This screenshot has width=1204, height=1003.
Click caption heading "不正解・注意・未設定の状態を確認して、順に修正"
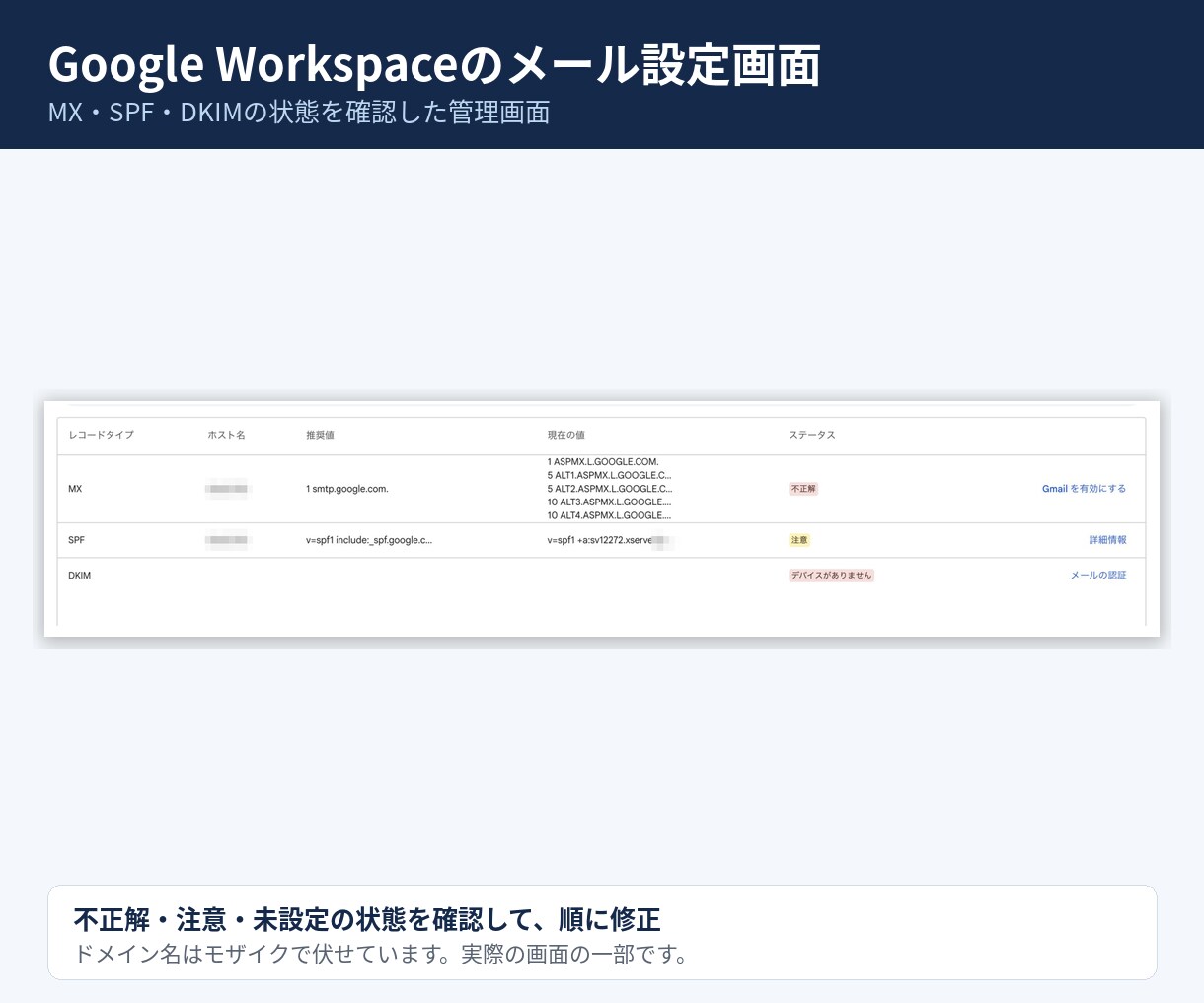(x=367, y=920)
